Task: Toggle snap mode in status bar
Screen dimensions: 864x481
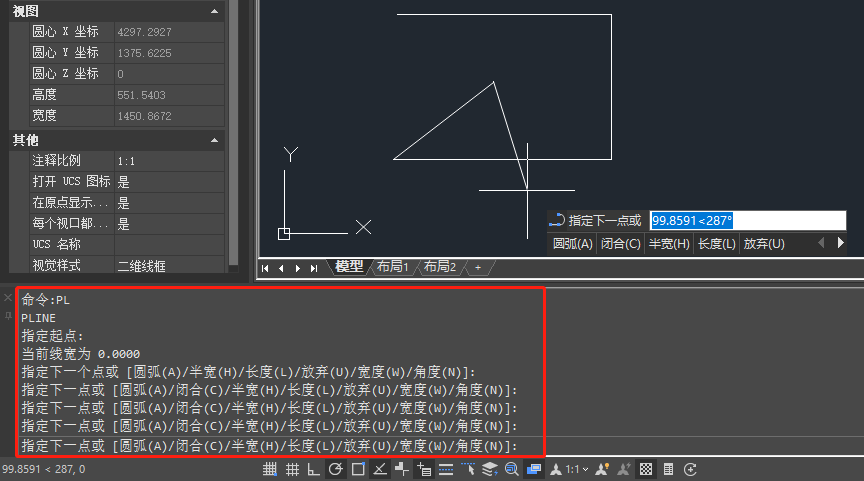Action: (x=269, y=469)
